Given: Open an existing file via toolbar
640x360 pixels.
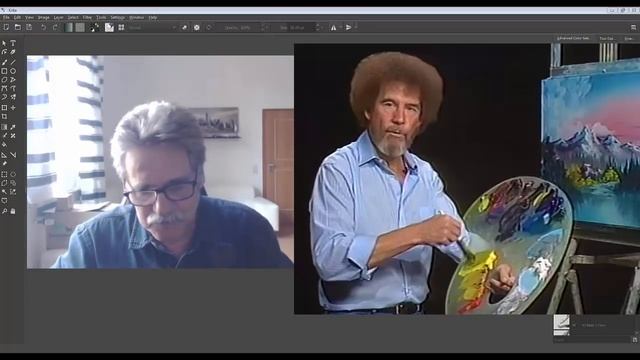Looking at the screenshot, I should point(18,27).
